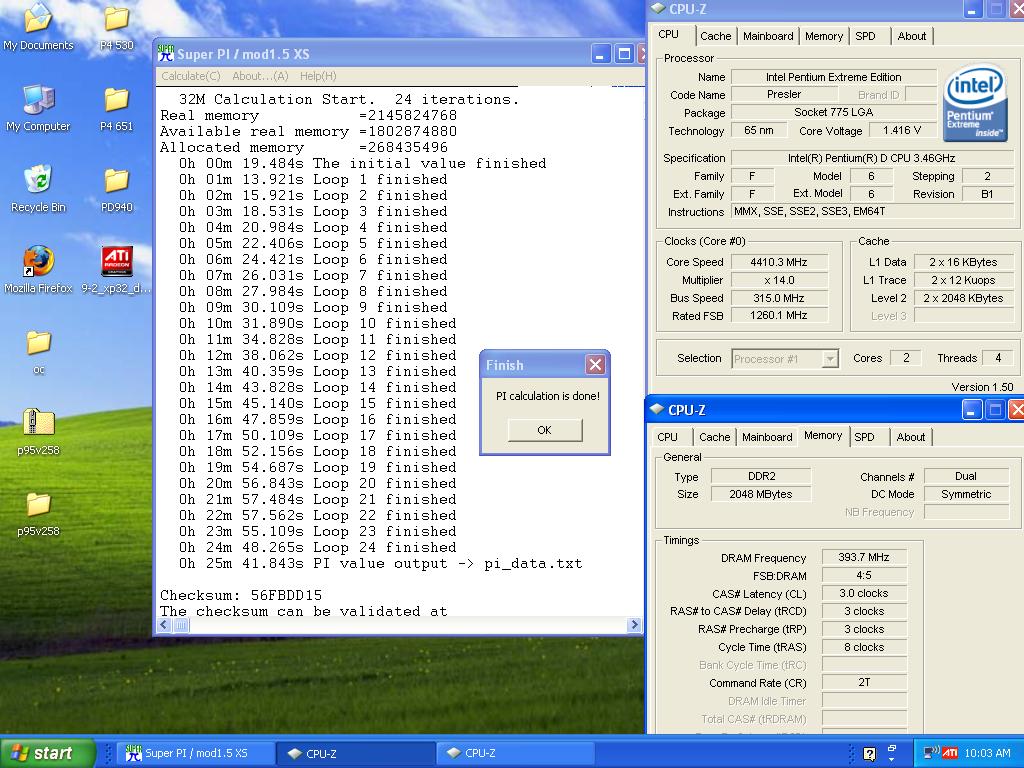The height and width of the screenshot is (768, 1024).
Task: Click the top CPU-Z window title icon
Action: [658, 8]
